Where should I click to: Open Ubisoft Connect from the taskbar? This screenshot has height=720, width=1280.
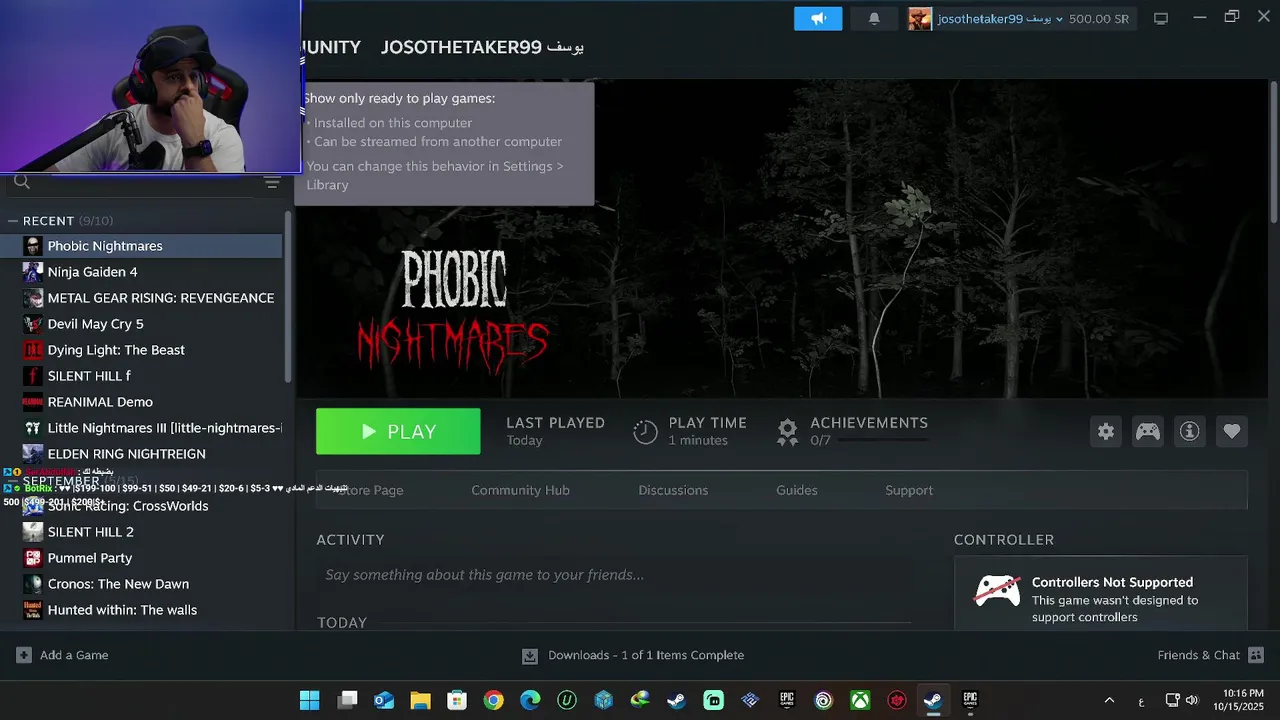[x=823, y=700]
